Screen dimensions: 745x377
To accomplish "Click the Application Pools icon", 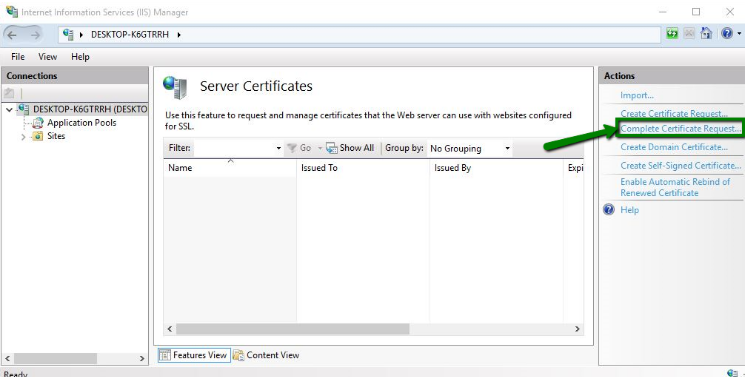I will click(38, 123).
